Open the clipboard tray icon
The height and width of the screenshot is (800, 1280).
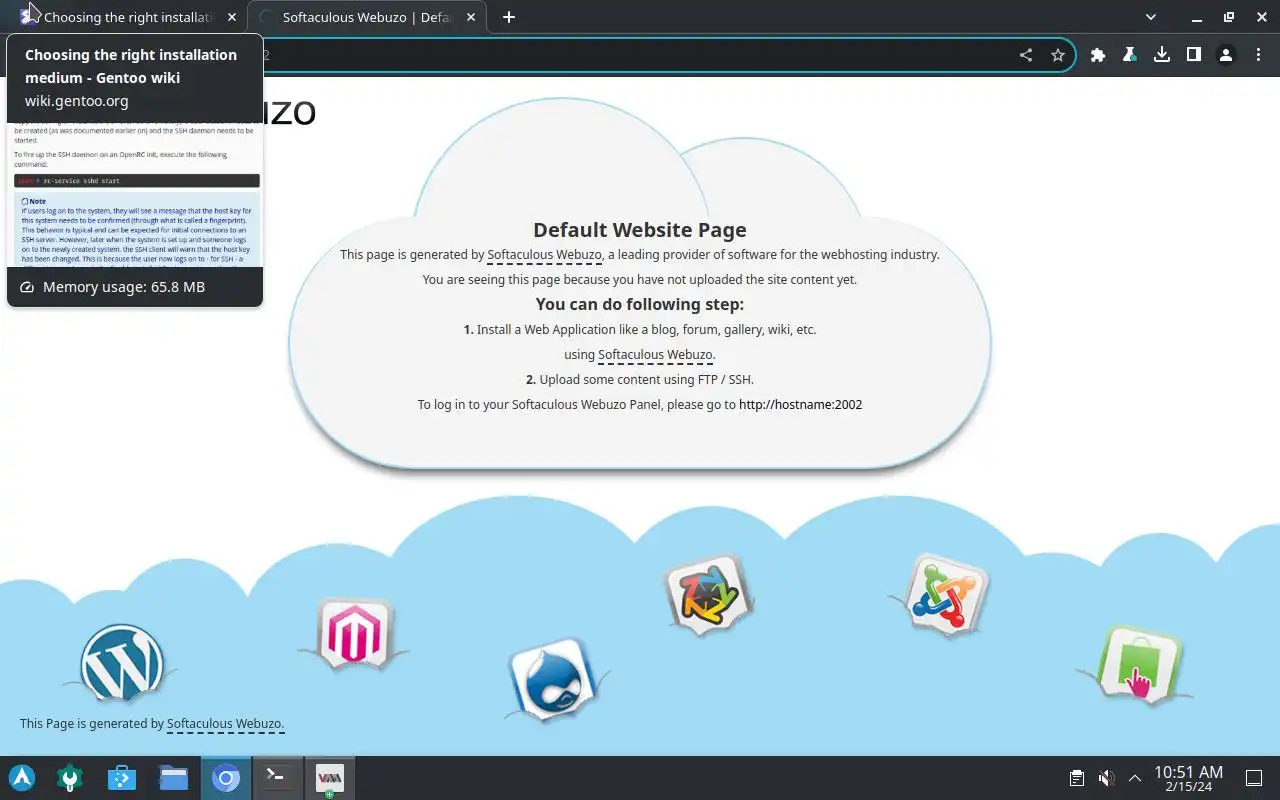click(1076, 778)
